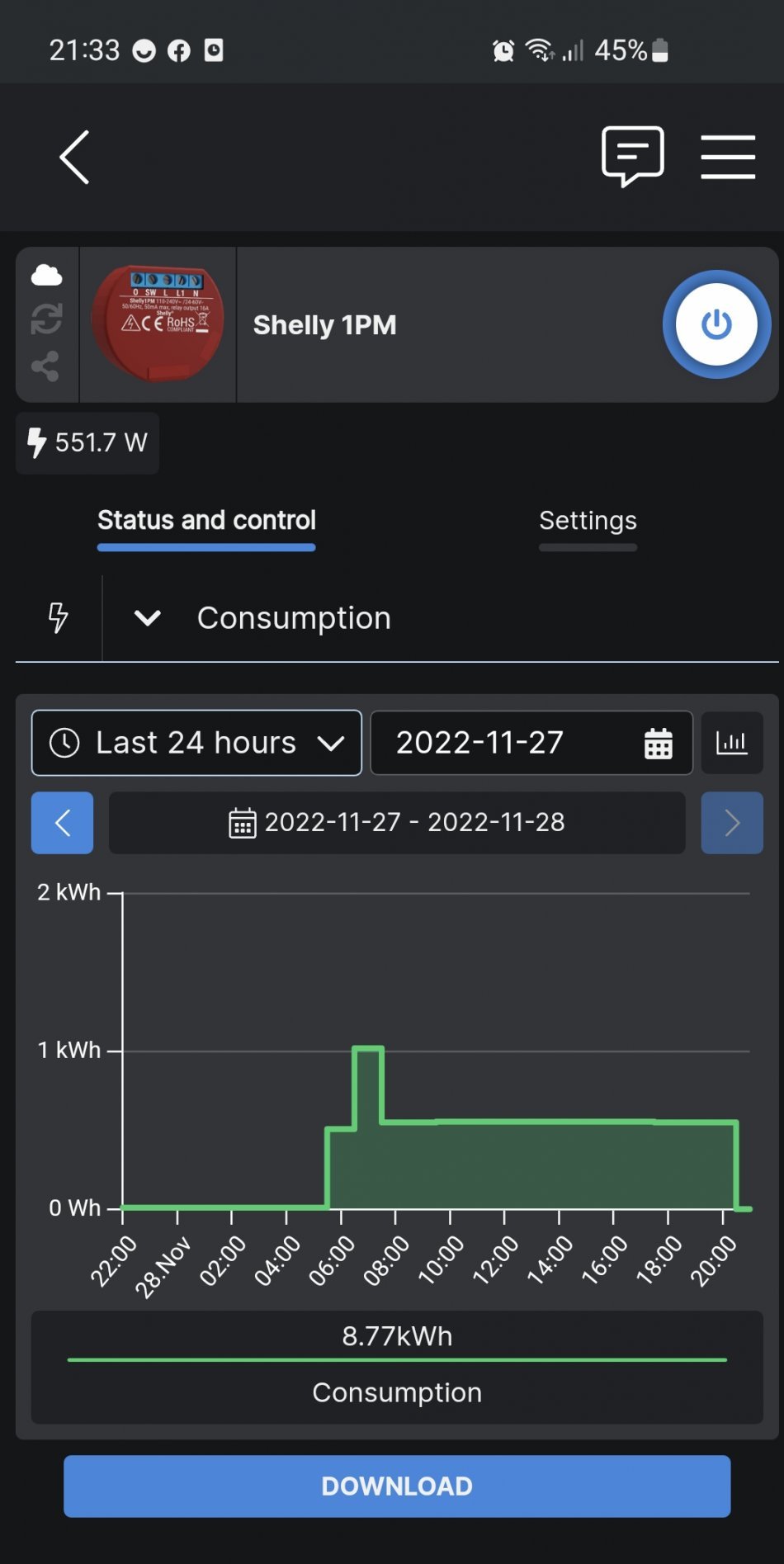Tap the Shelly 1PM device thumbnail

point(158,324)
